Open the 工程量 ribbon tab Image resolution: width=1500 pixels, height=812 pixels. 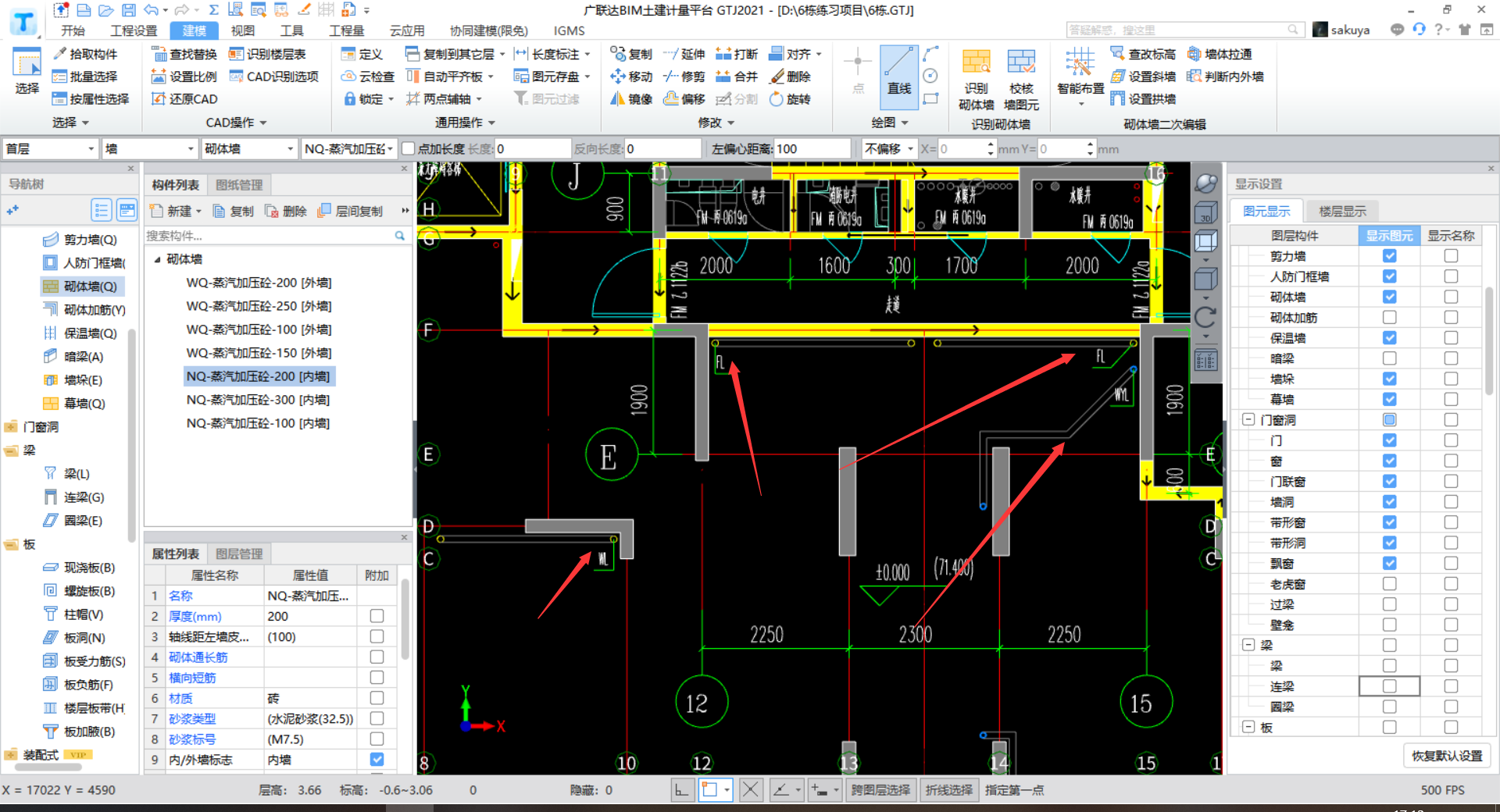[346, 30]
